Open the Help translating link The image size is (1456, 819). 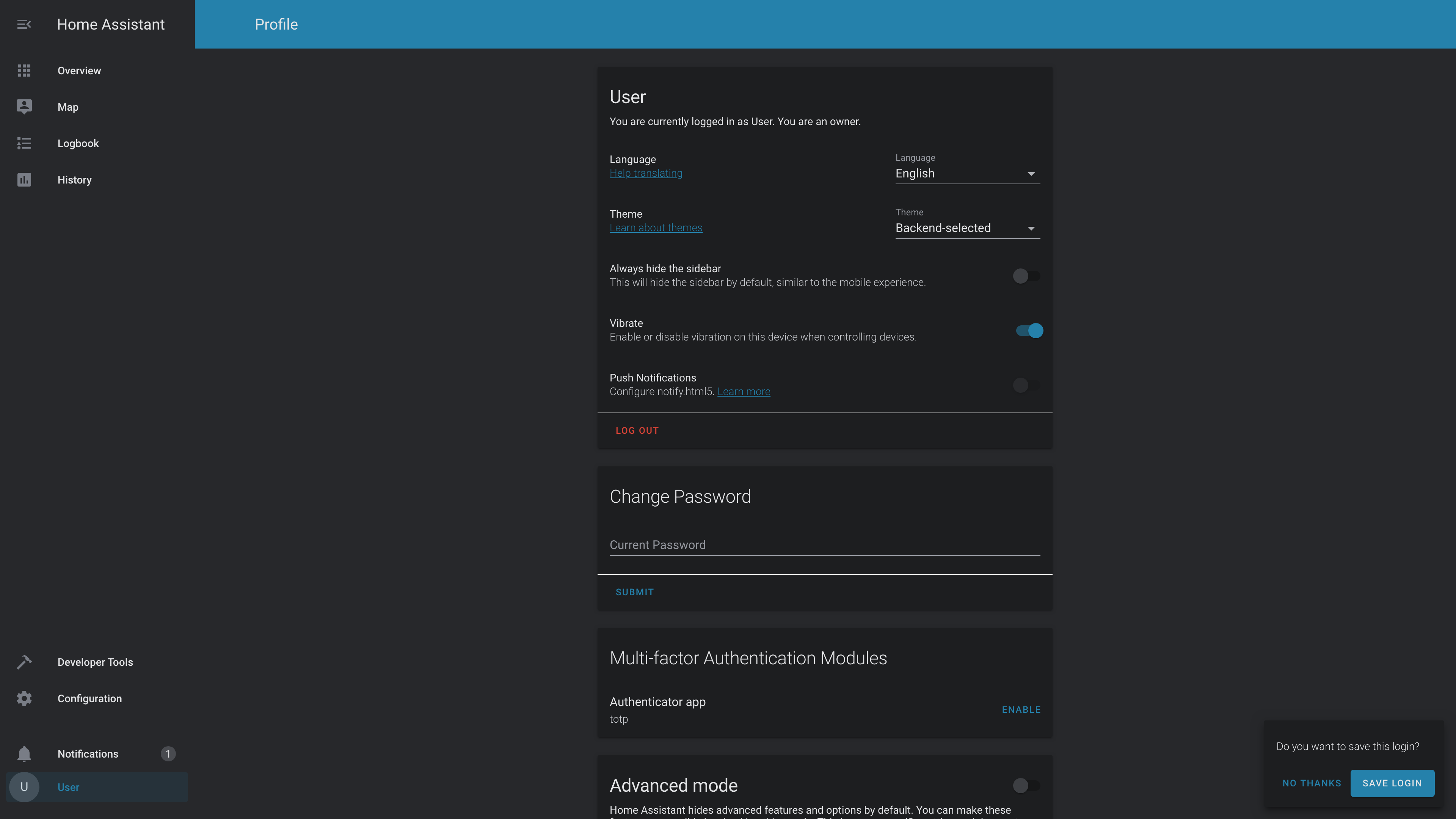coord(645,174)
